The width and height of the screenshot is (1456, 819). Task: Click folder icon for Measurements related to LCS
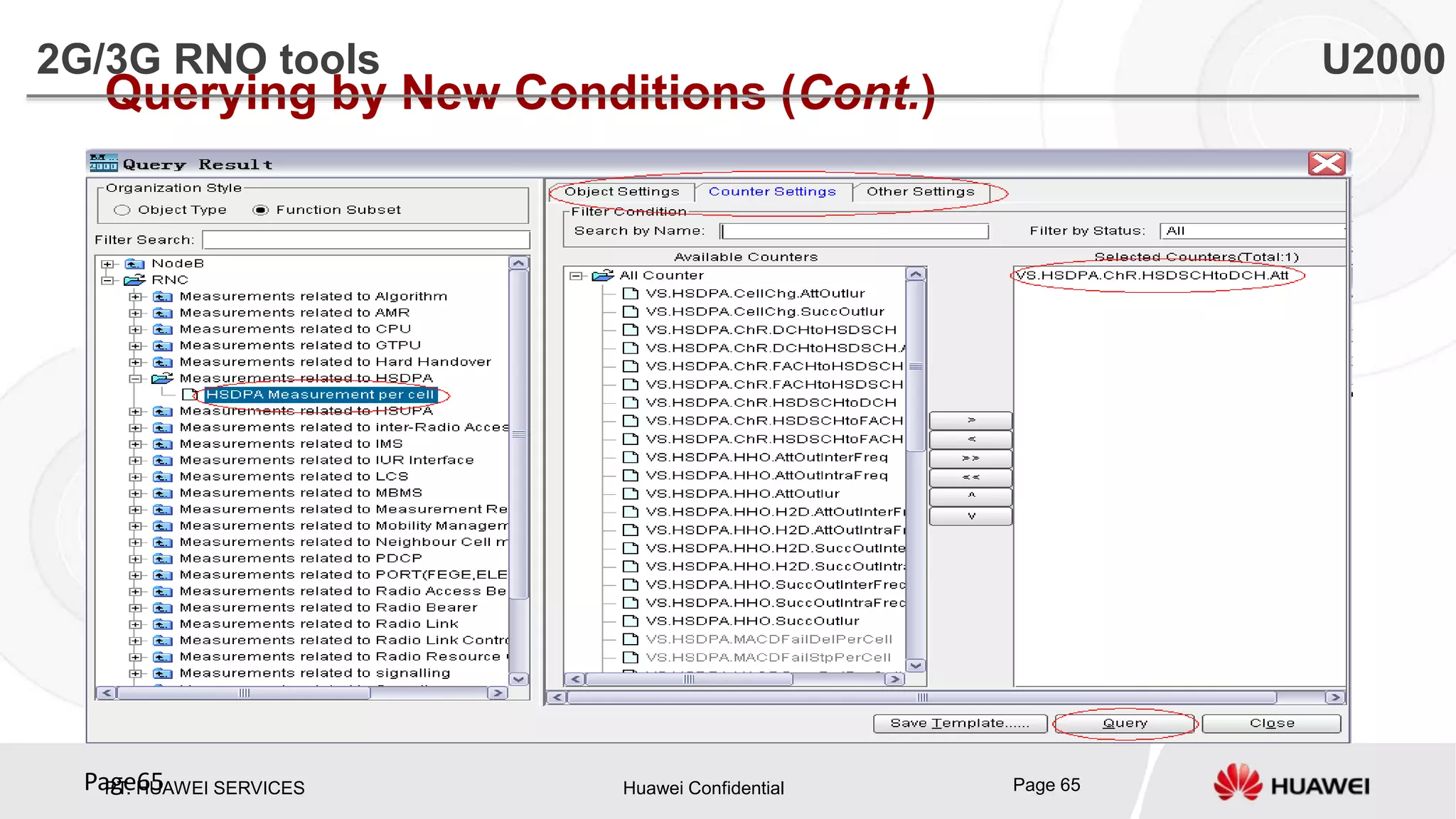(x=163, y=476)
